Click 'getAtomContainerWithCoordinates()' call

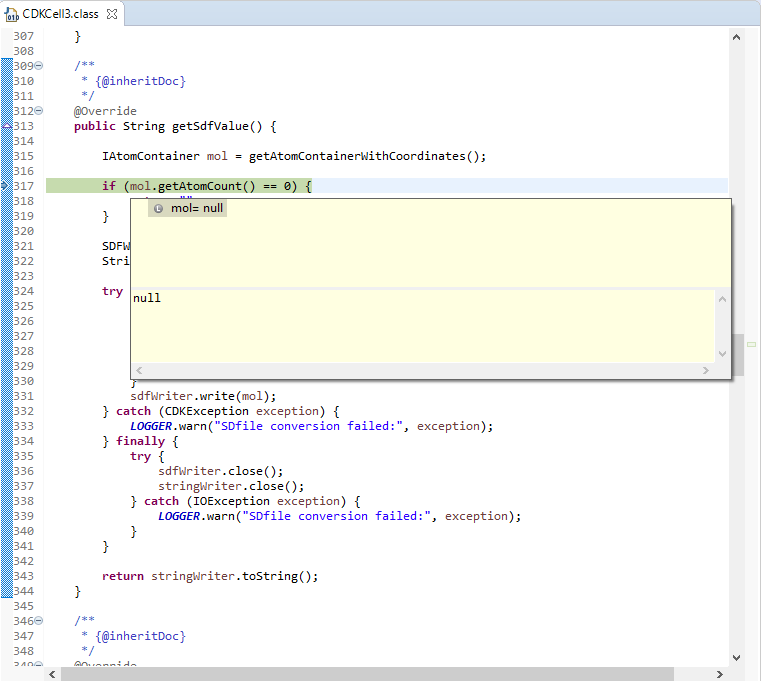(x=364, y=156)
